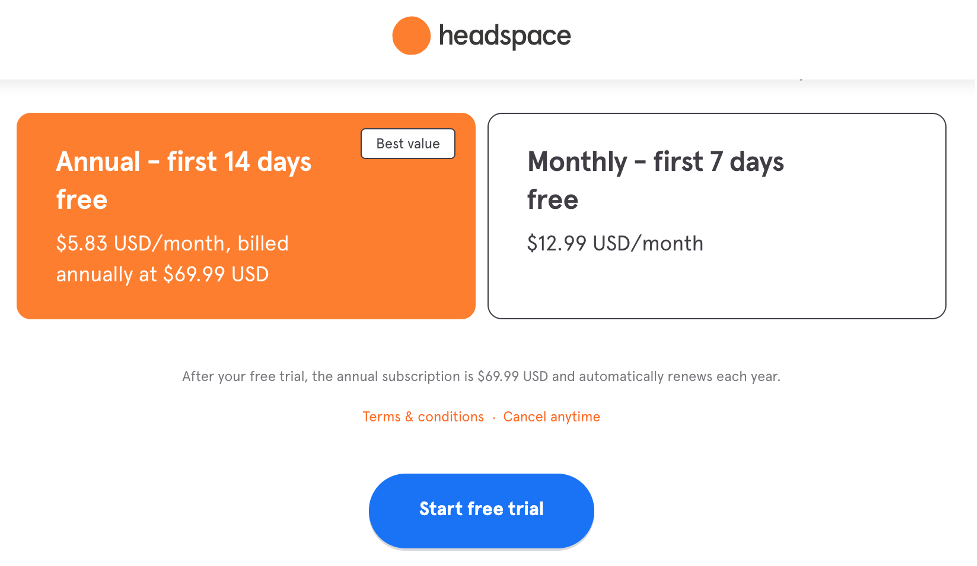This screenshot has width=977, height=566.
Task: Click the headspace wordmark text
Action: tap(505, 36)
